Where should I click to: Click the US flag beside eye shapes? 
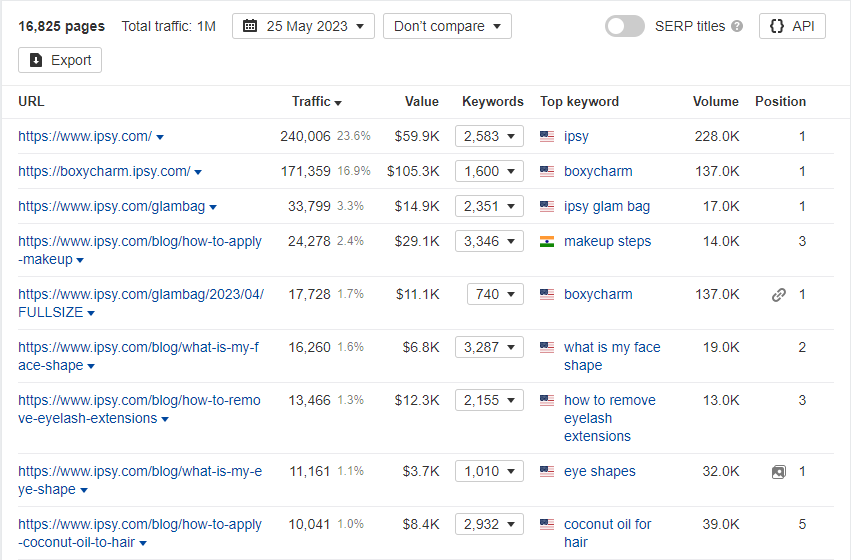547,471
